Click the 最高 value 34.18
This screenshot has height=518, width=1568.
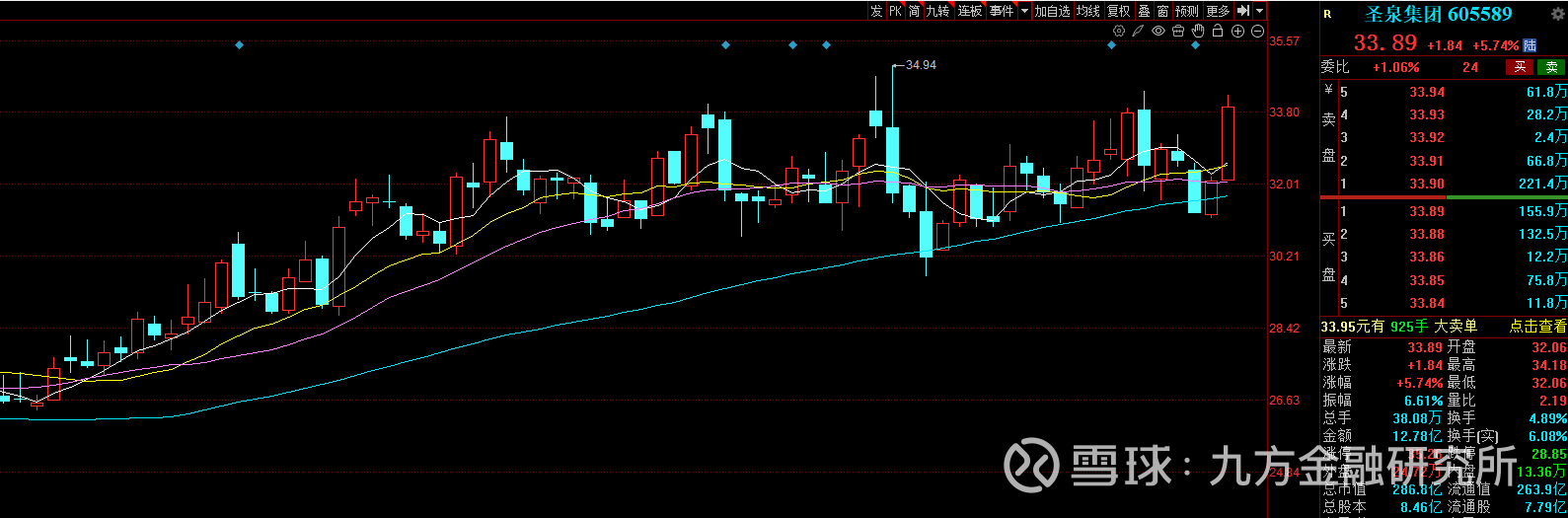[x=1548, y=365]
